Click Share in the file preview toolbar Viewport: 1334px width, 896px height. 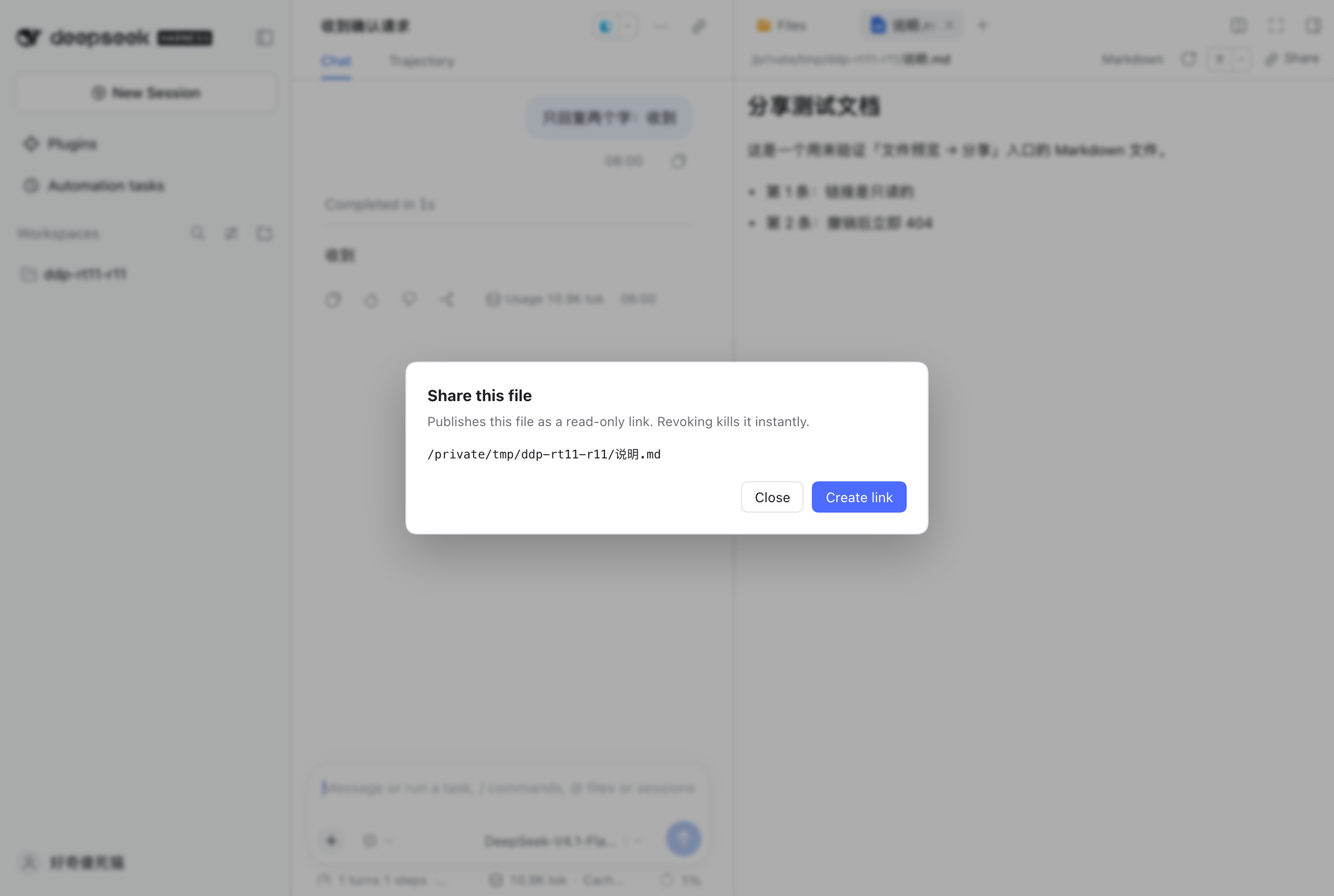(x=1292, y=58)
